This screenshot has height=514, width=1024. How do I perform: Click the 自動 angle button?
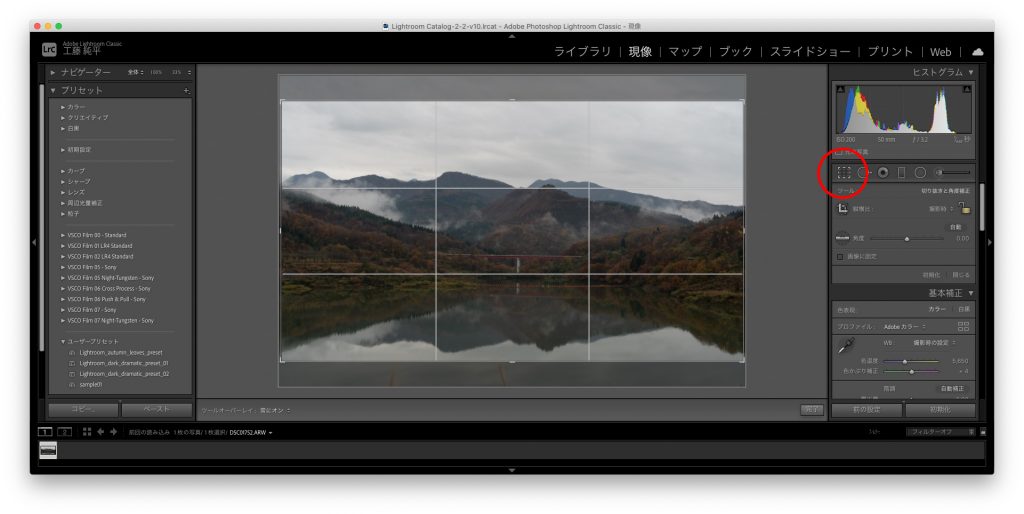click(x=955, y=227)
